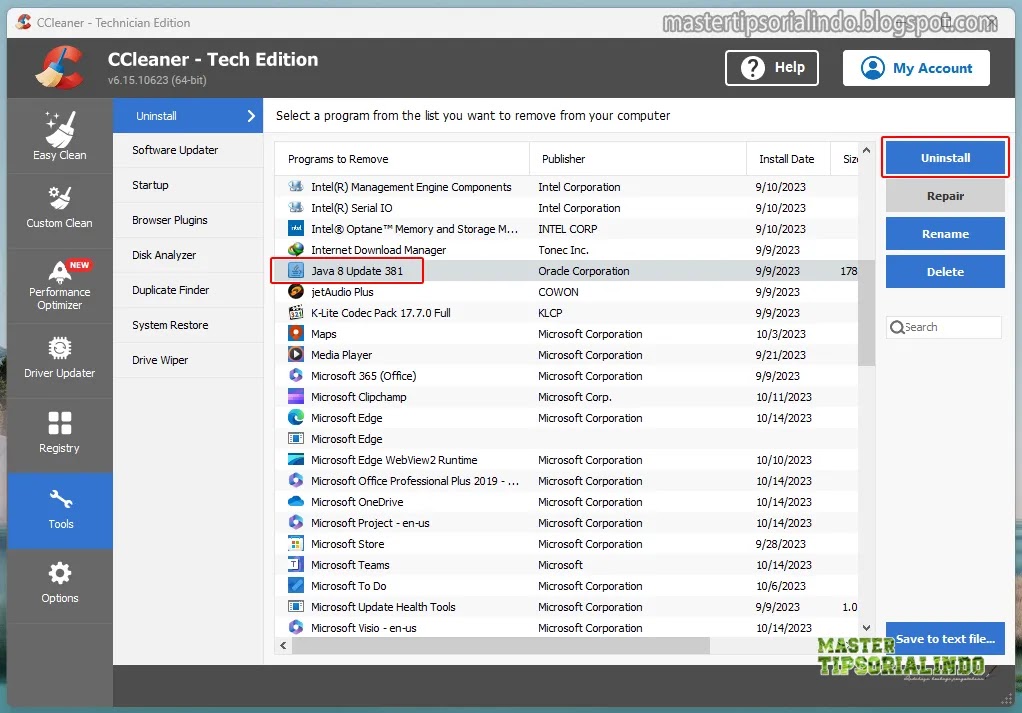1022x713 pixels.
Task: Open the Duplicate Finder tool
Action: (188, 290)
